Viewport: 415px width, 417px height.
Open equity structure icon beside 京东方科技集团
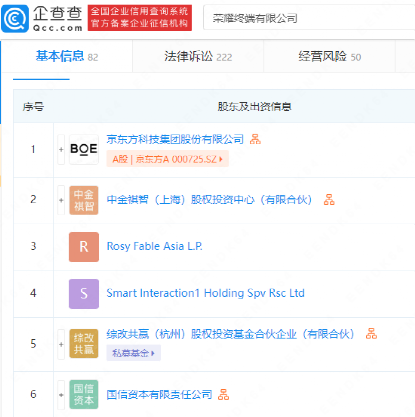(x=255, y=139)
